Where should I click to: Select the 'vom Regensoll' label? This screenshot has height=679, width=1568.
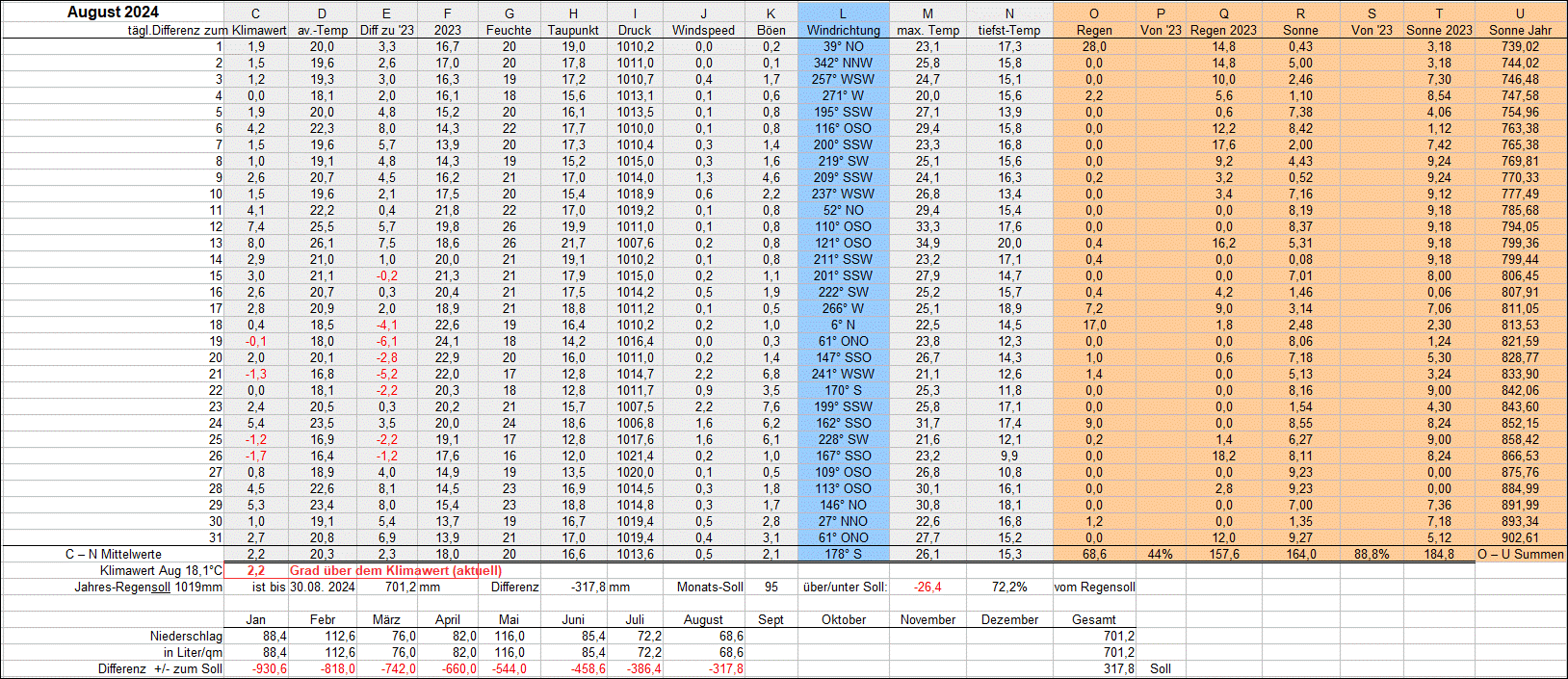pos(1094,587)
